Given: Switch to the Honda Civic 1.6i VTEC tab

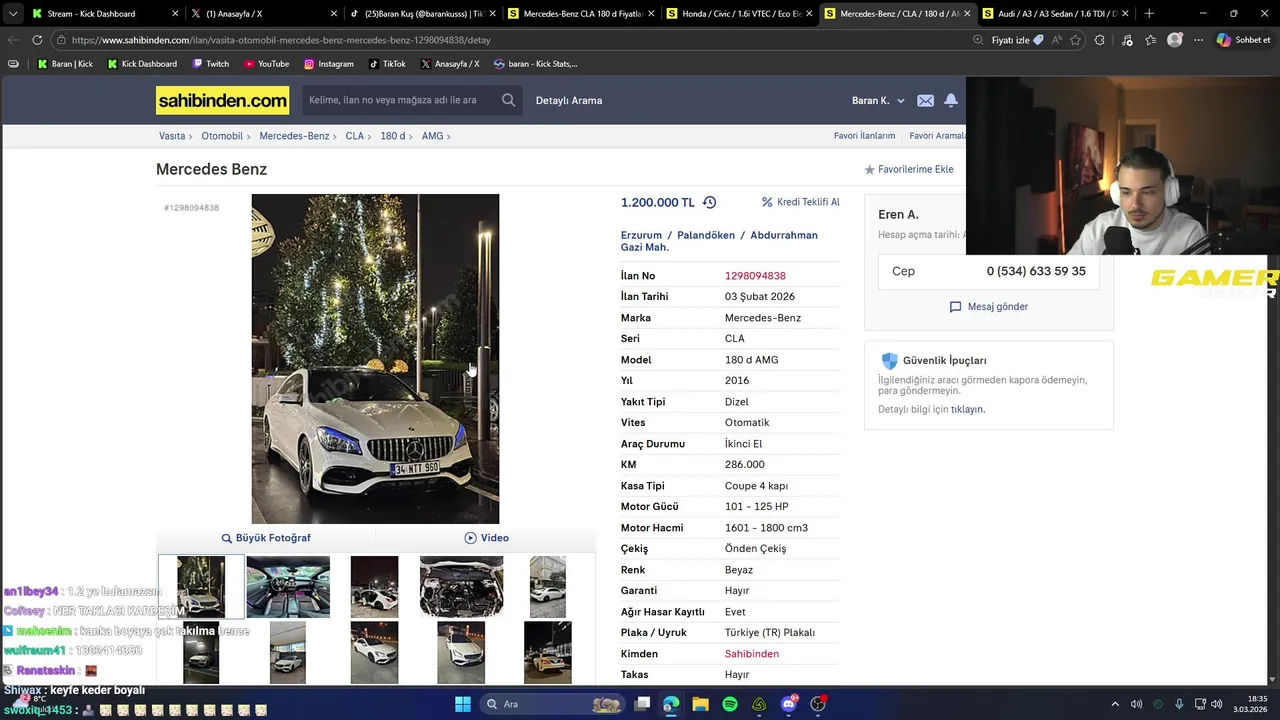Looking at the screenshot, I should tap(739, 13).
